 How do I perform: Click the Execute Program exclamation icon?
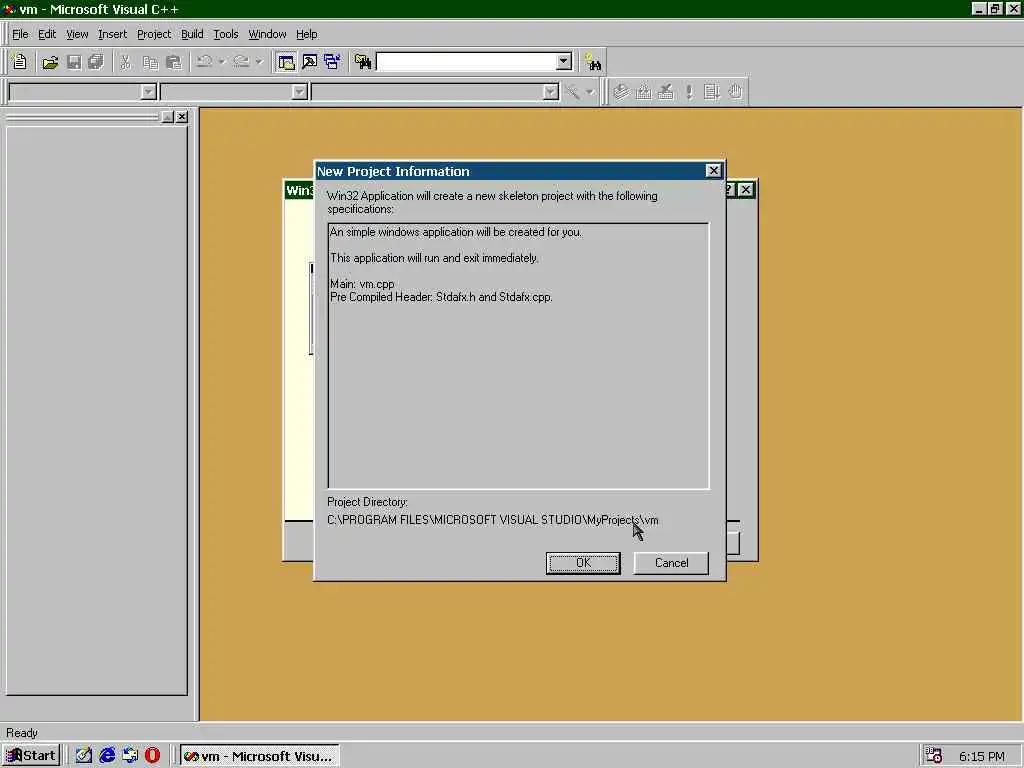689,92
